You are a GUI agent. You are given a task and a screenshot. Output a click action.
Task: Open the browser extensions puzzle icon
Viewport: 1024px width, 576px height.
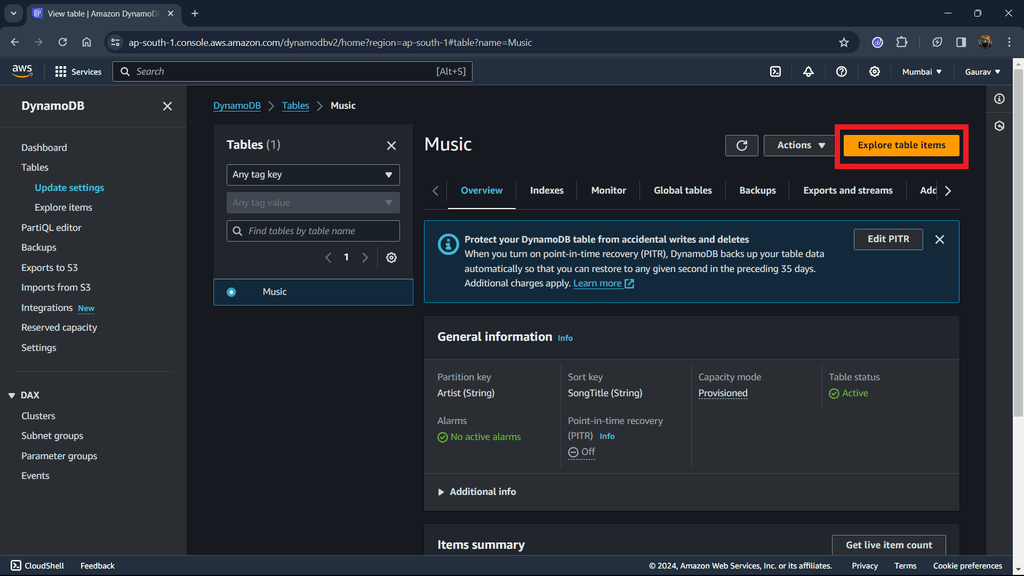(902, 42)
